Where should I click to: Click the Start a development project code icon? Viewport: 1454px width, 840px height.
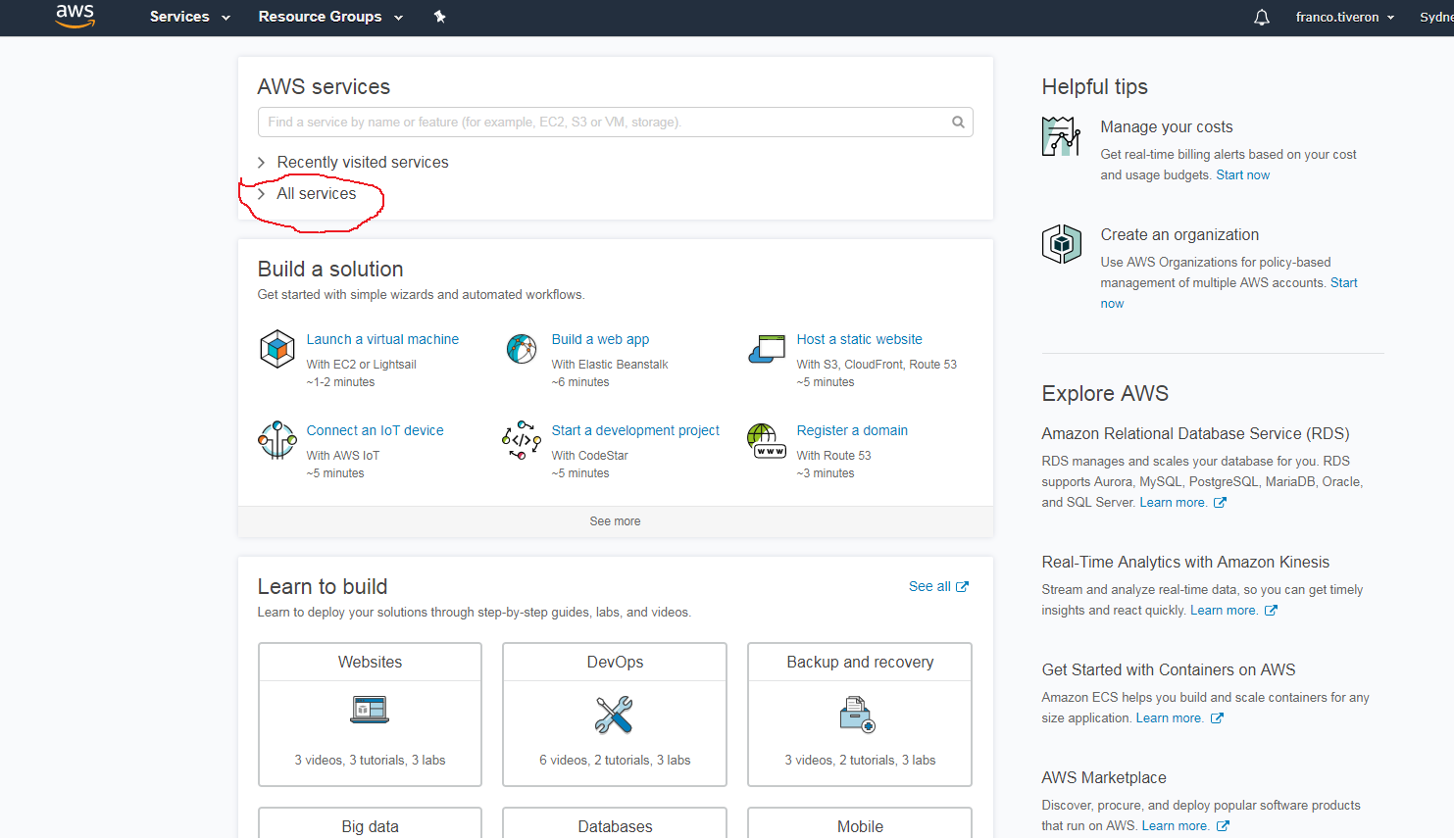[522, 440]
